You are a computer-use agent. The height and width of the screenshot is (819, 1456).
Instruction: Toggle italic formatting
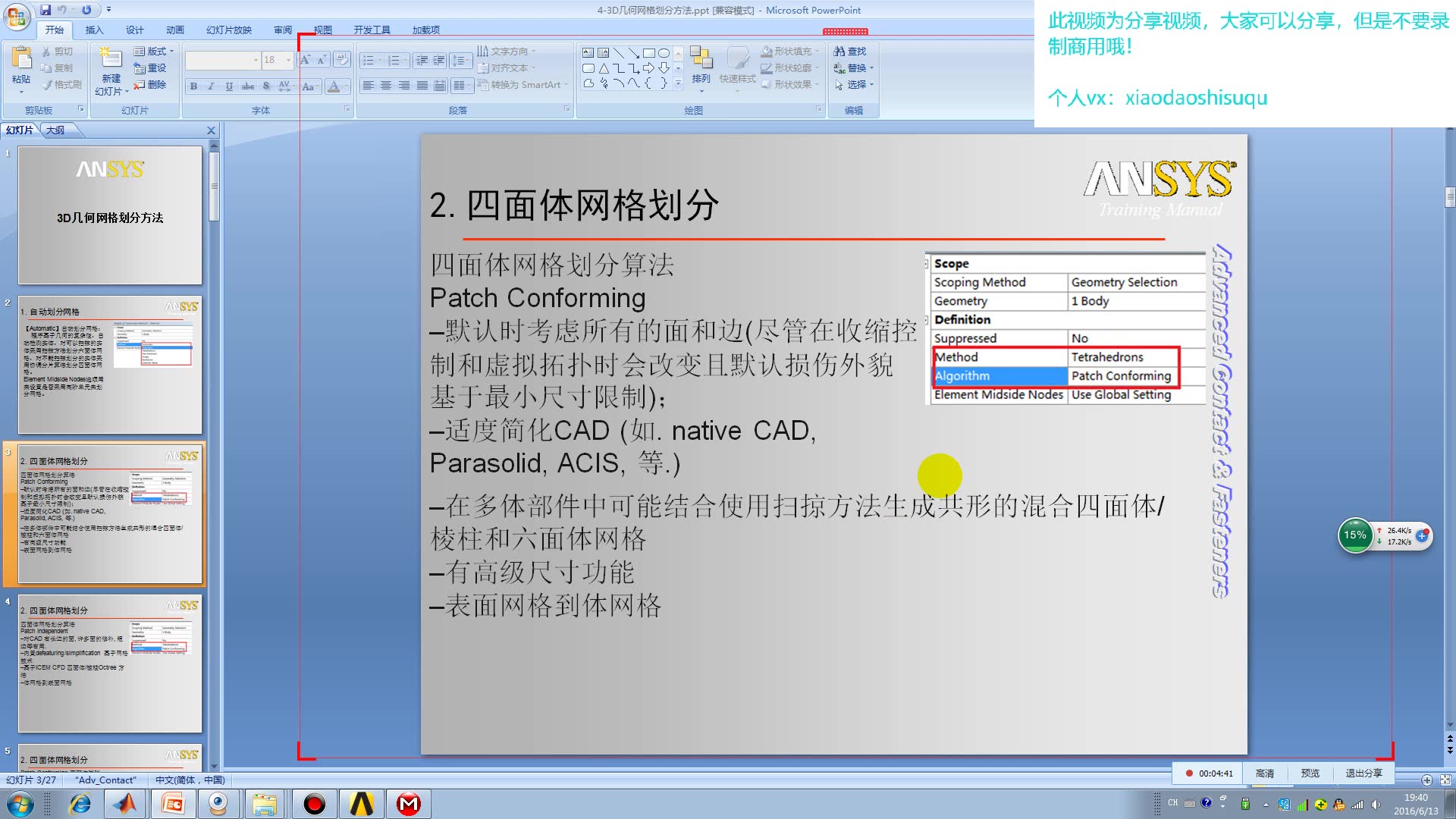coord(210,86)
